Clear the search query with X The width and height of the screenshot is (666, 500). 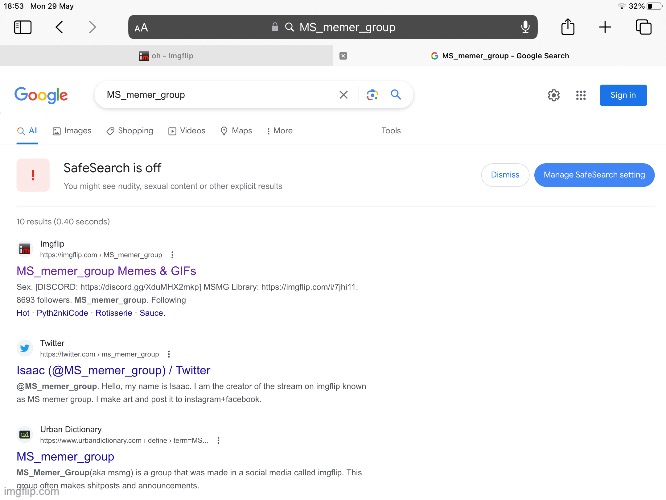(x=344, y=95)
